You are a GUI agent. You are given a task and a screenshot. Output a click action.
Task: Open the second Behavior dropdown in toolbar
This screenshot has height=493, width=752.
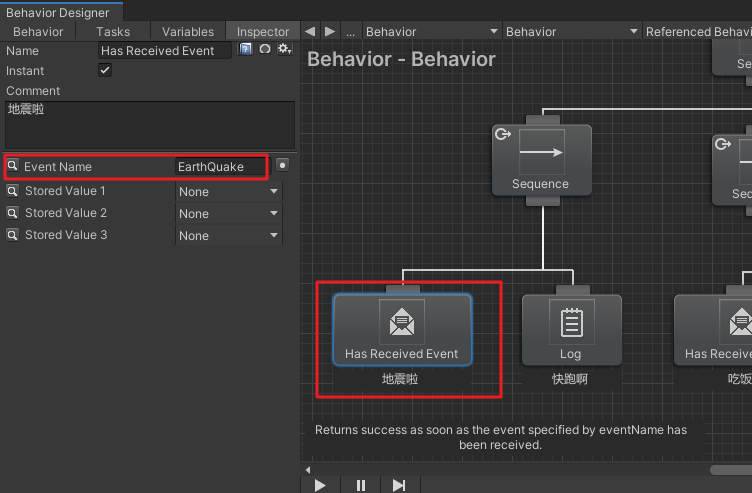[x=572, y=32]
